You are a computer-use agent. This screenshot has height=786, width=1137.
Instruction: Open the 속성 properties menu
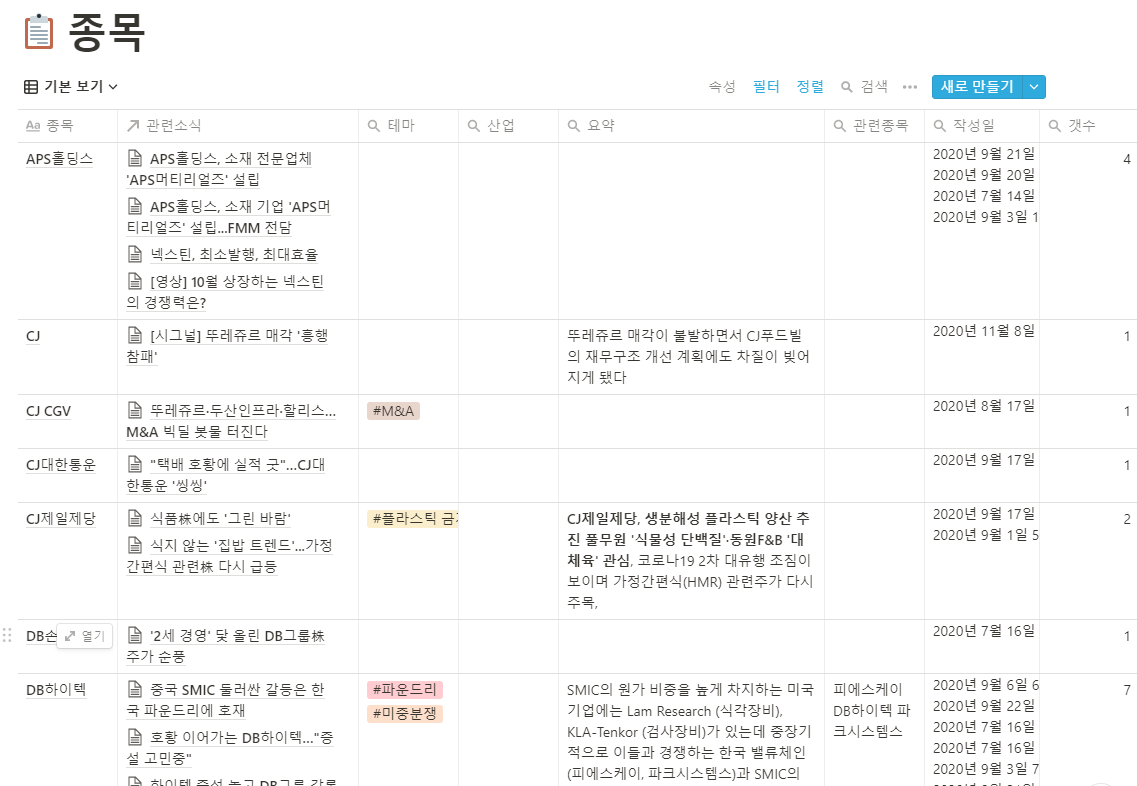(722, 86)
